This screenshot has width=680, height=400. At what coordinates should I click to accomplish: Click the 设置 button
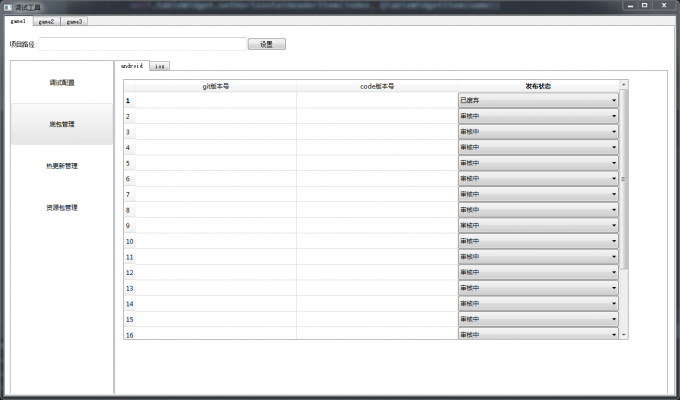click(267, 44)
